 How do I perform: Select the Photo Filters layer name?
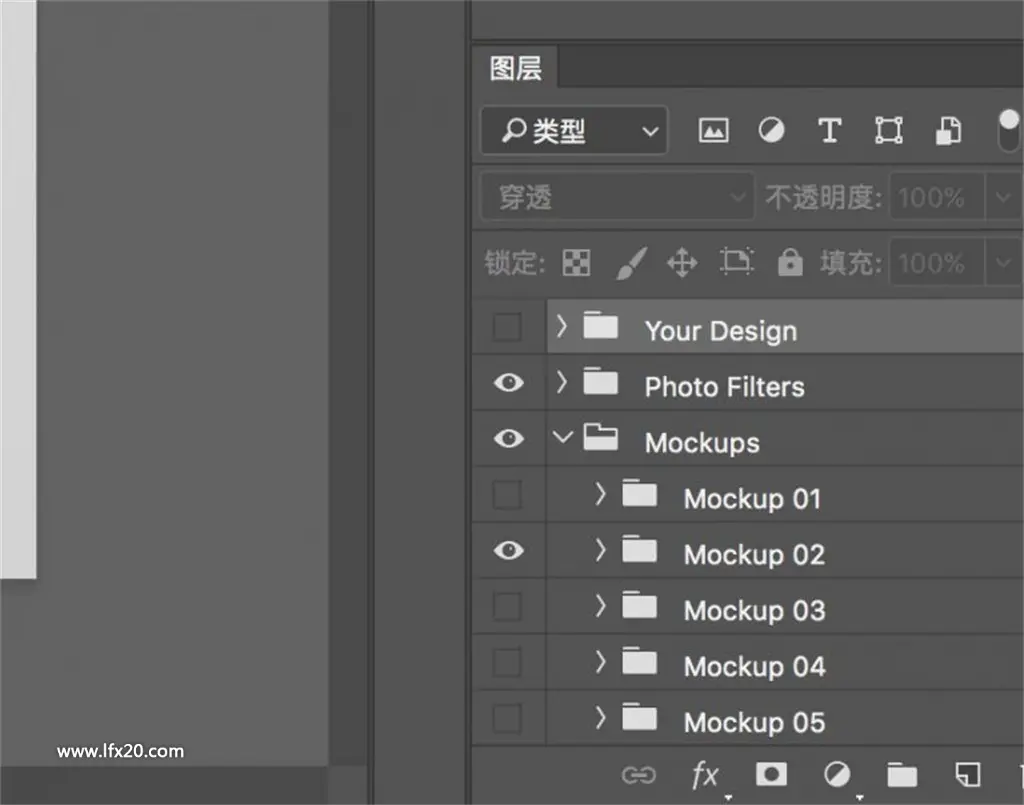click(x=724, y=387)
